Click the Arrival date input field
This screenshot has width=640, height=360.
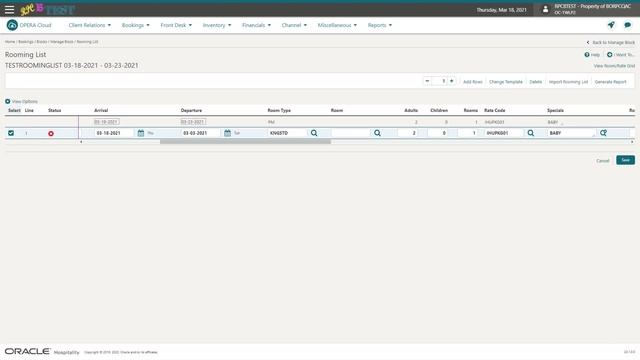[114, 133]
